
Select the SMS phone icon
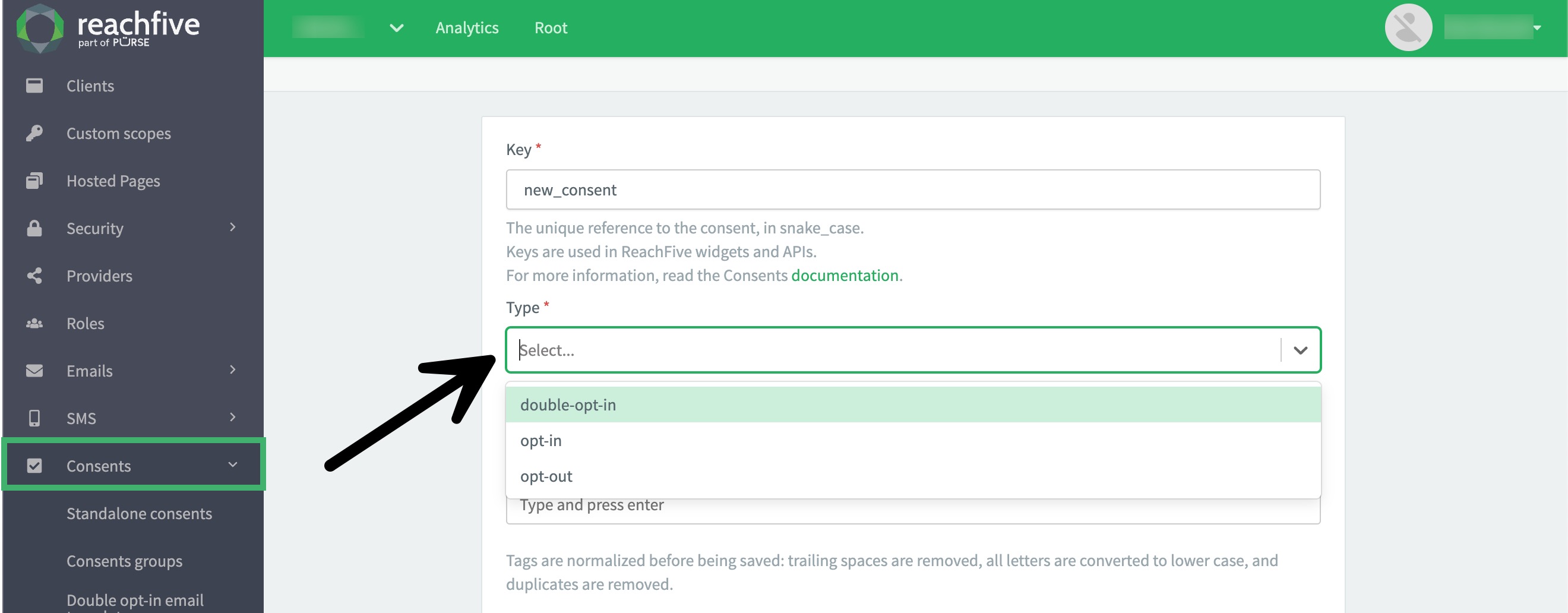coord(34,418)
